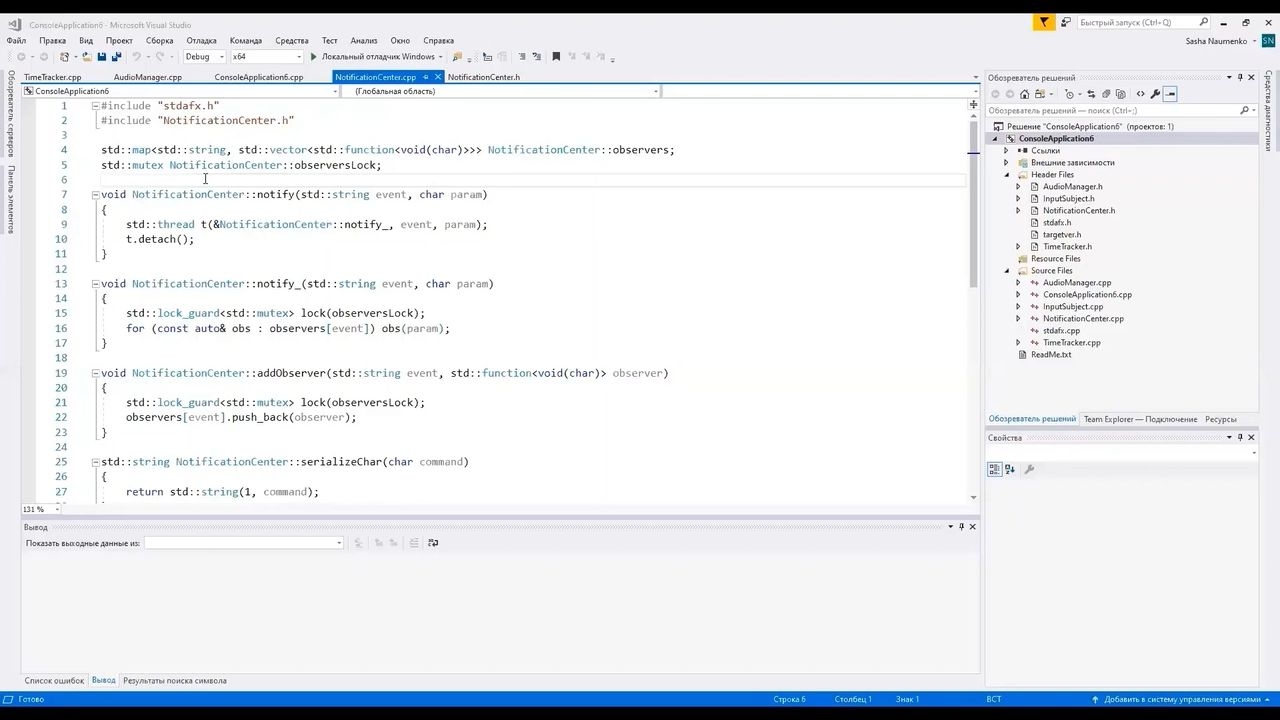Select NotificationCenter.h in Solution Explorer

click(1078, 211)
